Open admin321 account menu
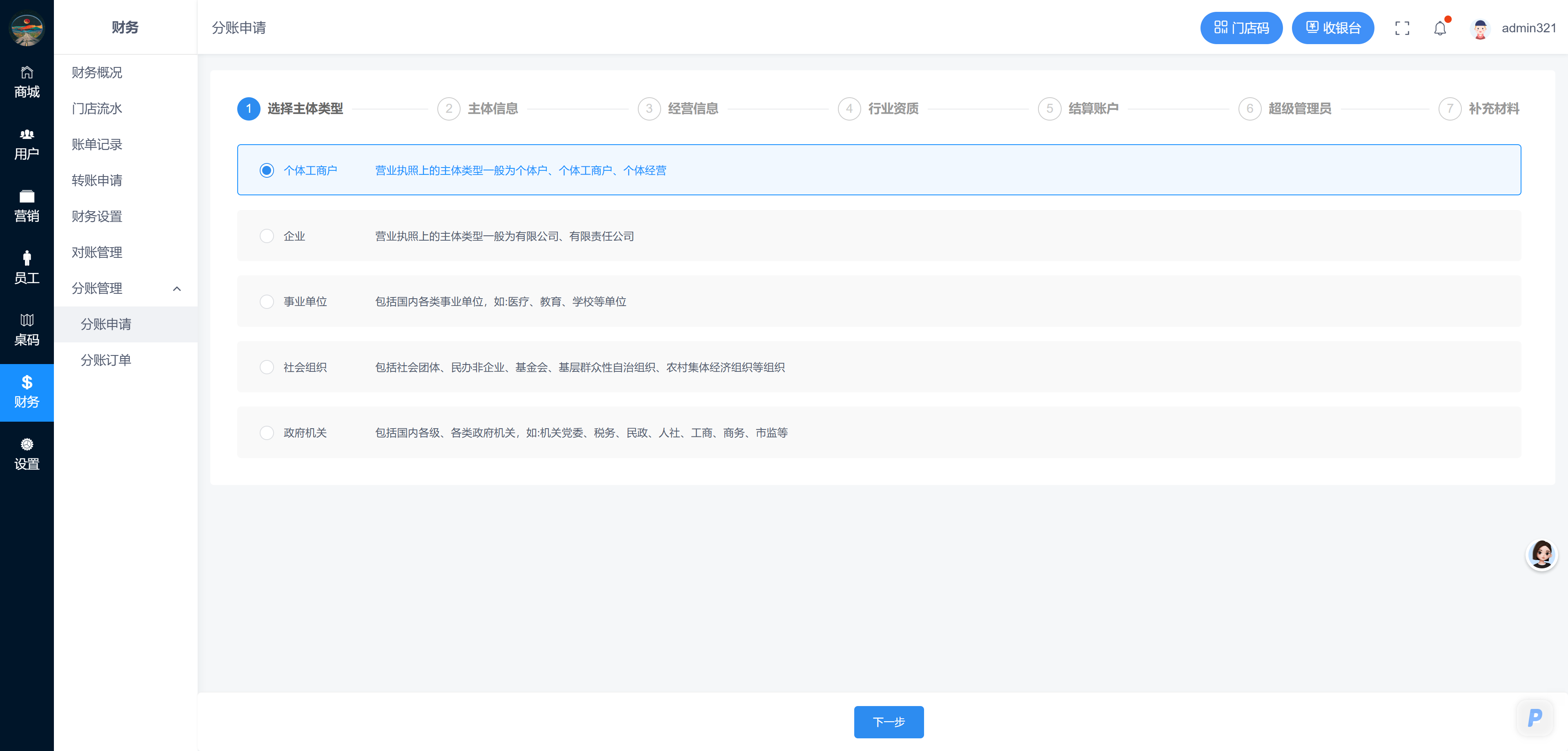The image size is (1568, 751). (1528, 28)
